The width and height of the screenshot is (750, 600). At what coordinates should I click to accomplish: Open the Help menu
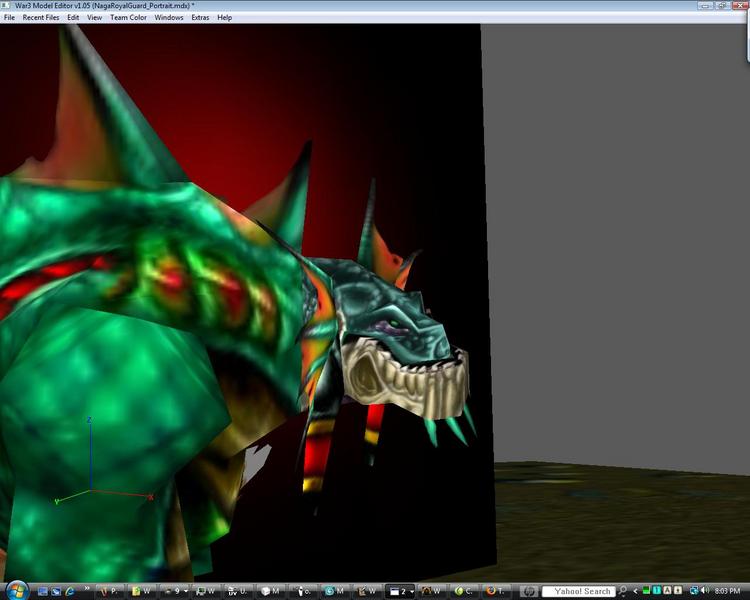(224, 18)
